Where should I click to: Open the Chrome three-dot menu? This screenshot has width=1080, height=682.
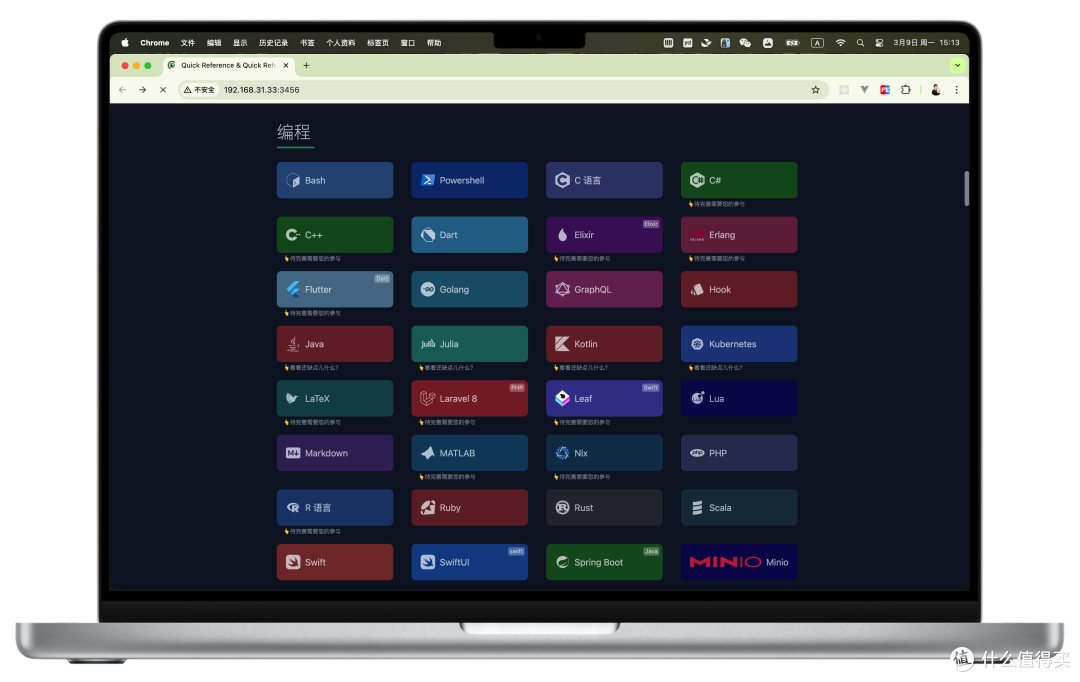[956, 90]
